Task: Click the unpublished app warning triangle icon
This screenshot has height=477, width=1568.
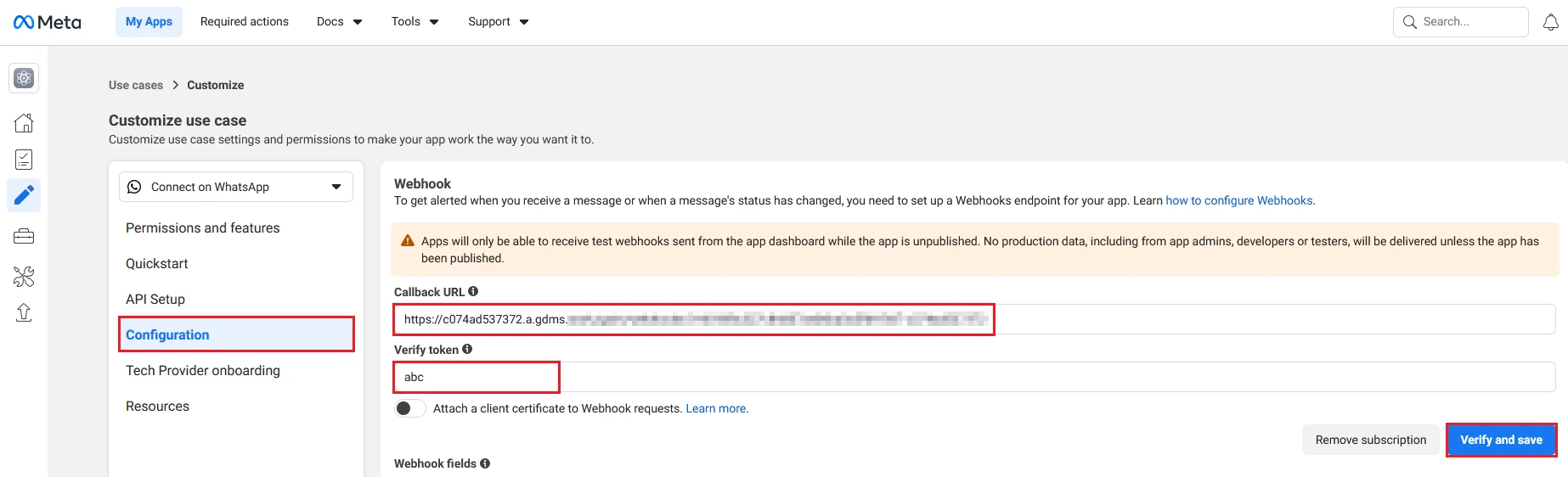Action: (408, 241)
